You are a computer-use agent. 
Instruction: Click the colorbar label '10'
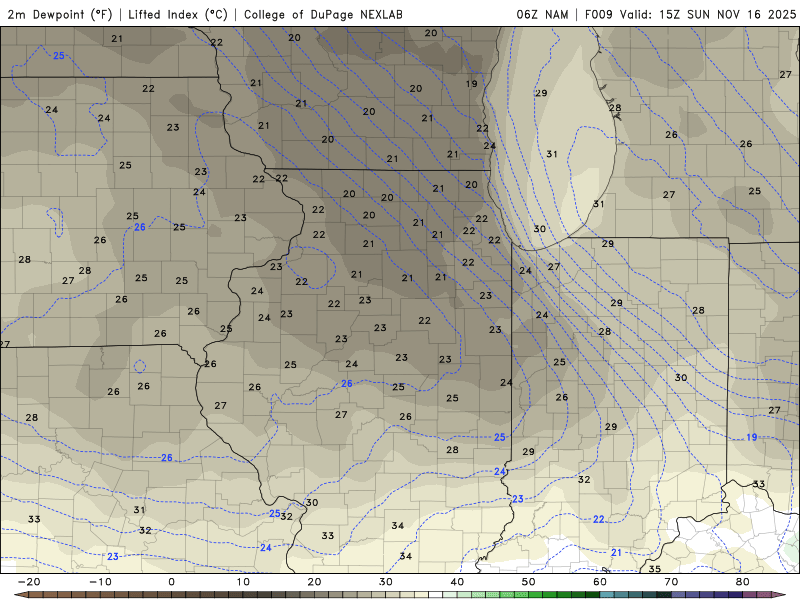click(243, 582)
